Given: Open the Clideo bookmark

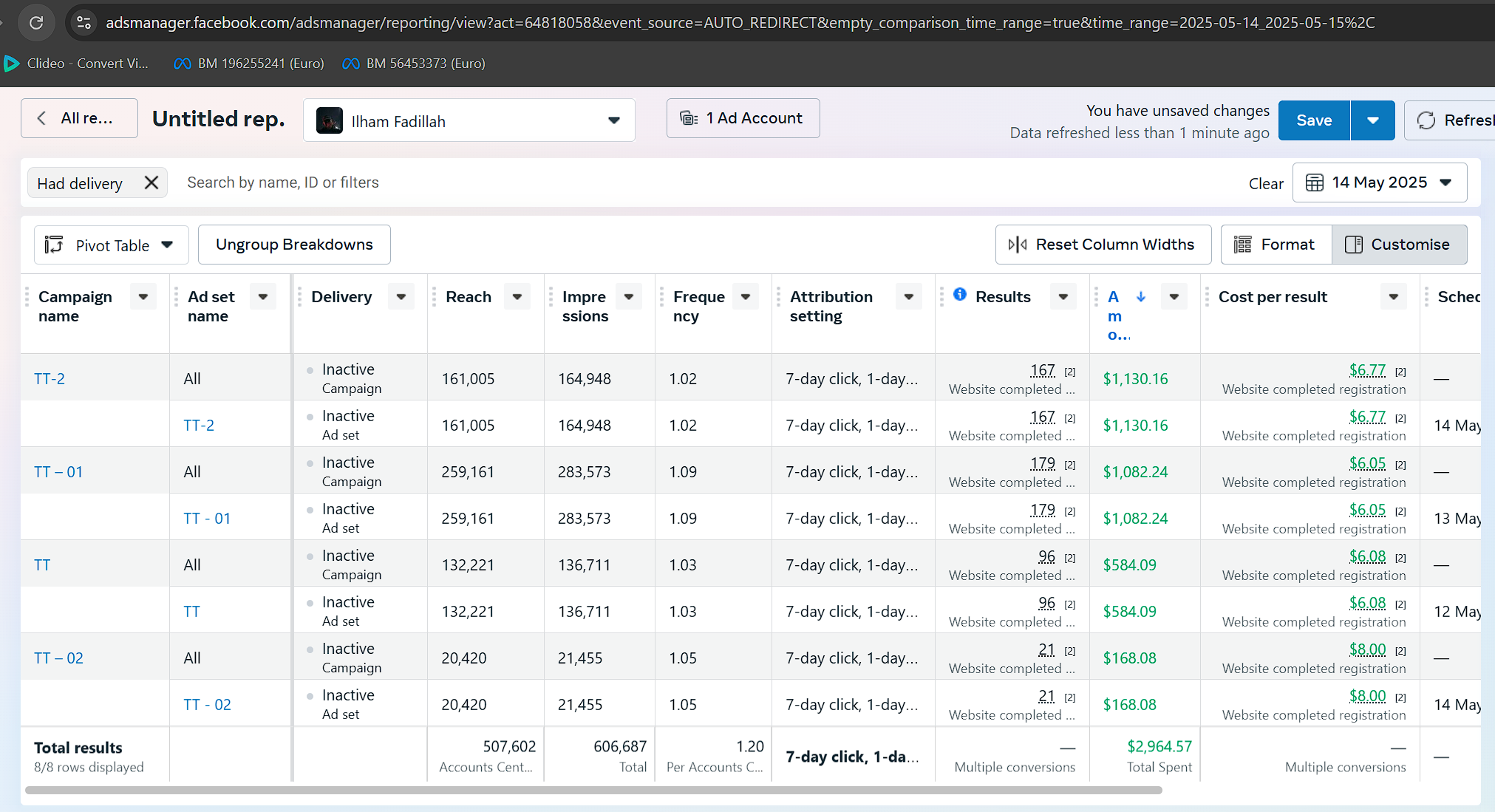Looking at the screenshot, I should pos(77,64).
